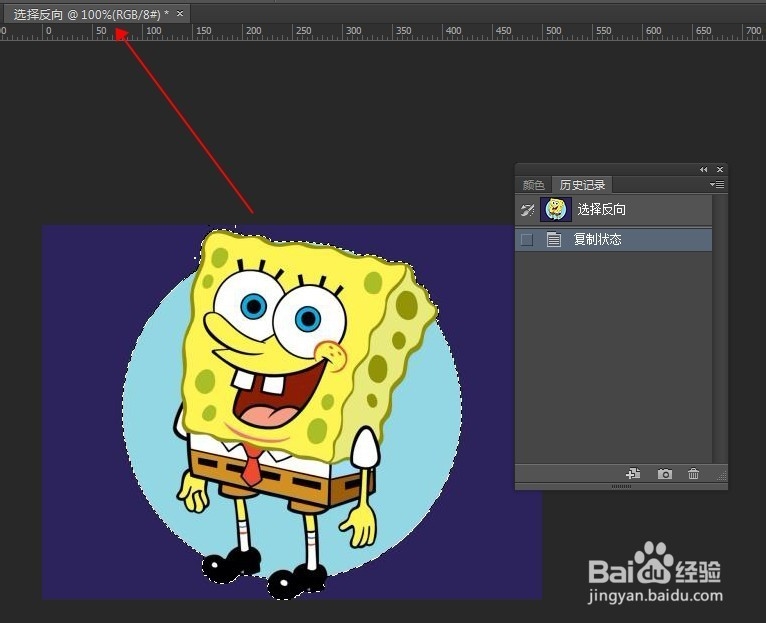This screenshot has height=623, width=766.
Task: Click the history panel bottom resize handle
Action: pyautogui.click(x=621, y=487)
